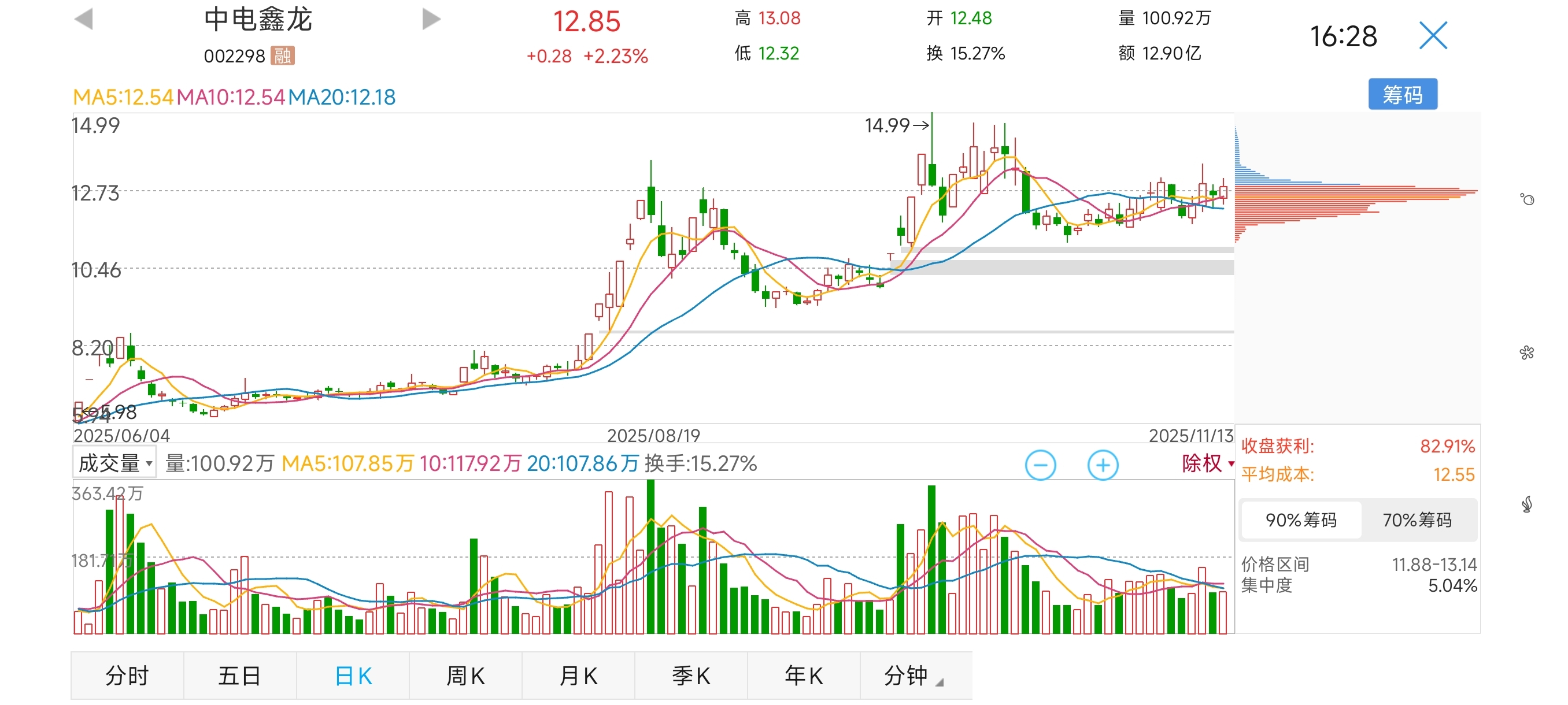Switch to 分时 tab
The width and height of the screenshot is (1568, 705).
(x=127, y=676)
